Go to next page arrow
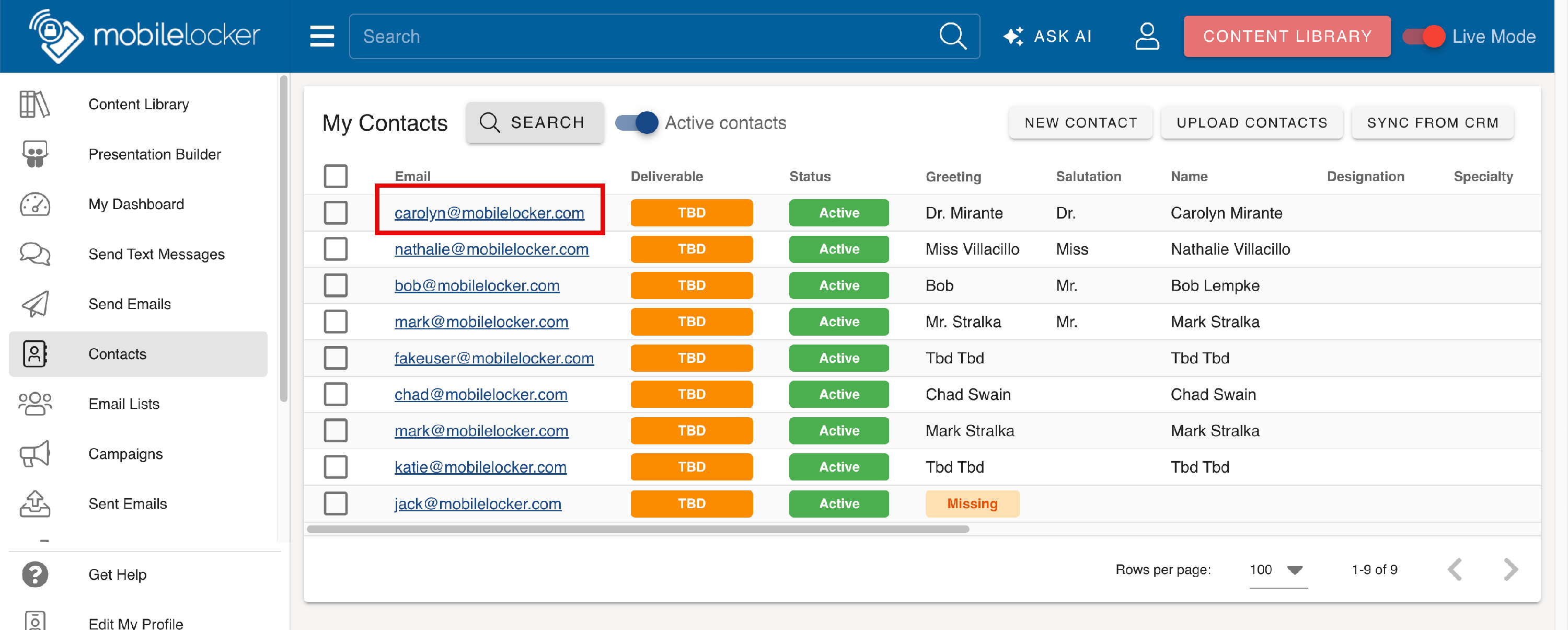 (1510, 570)
